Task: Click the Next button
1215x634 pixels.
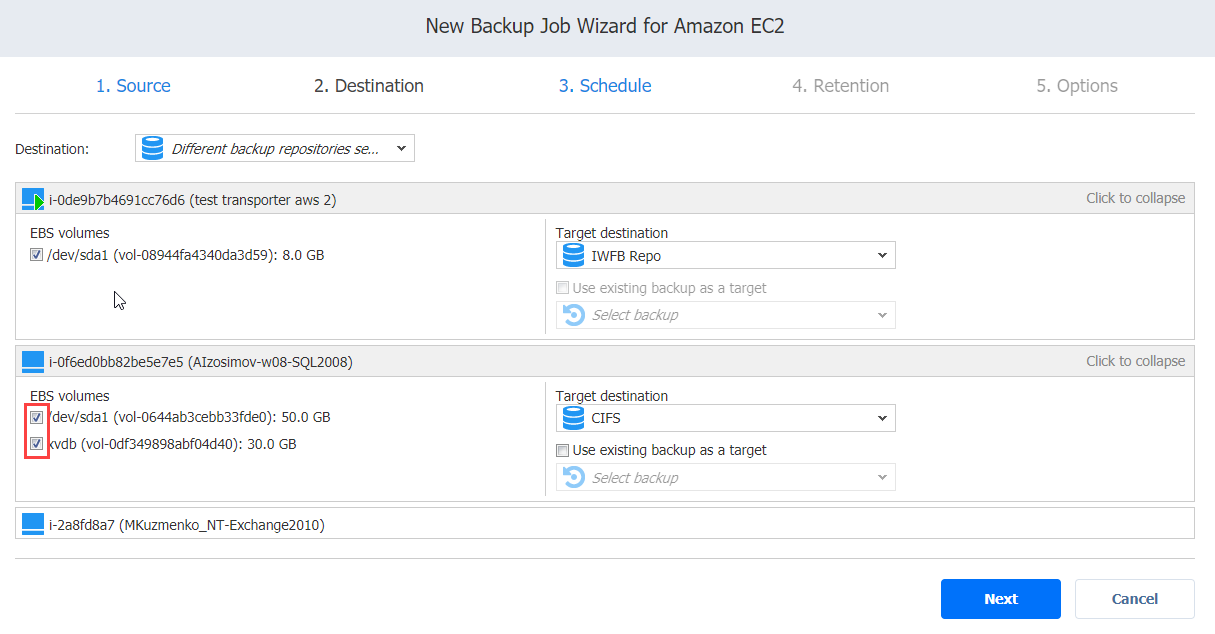Action: coord(1001,599)
